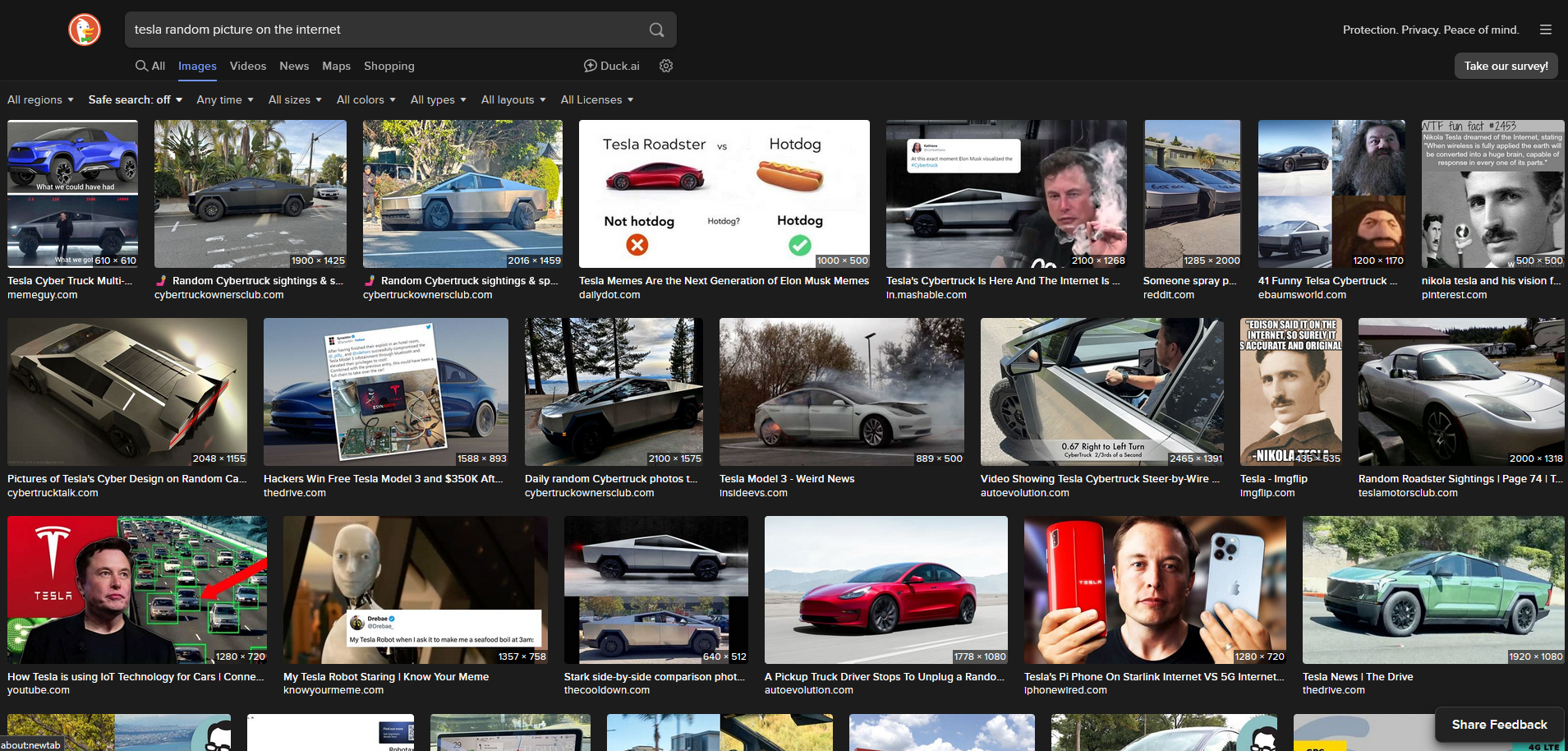Open the stark side-by-side Cybertruck comparison image

coord(656,590)
